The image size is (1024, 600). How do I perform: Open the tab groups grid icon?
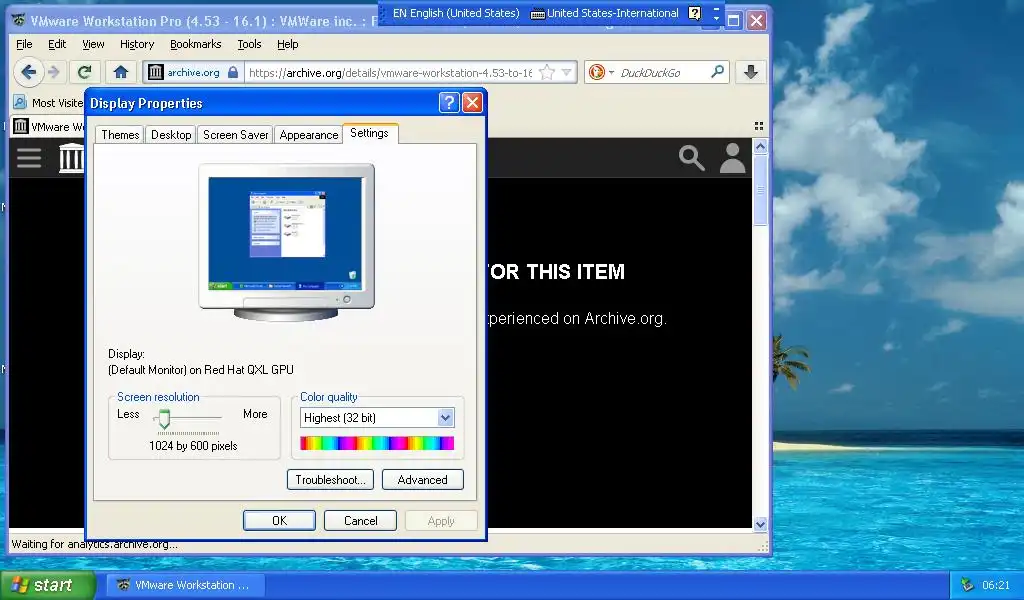[758, 125]
